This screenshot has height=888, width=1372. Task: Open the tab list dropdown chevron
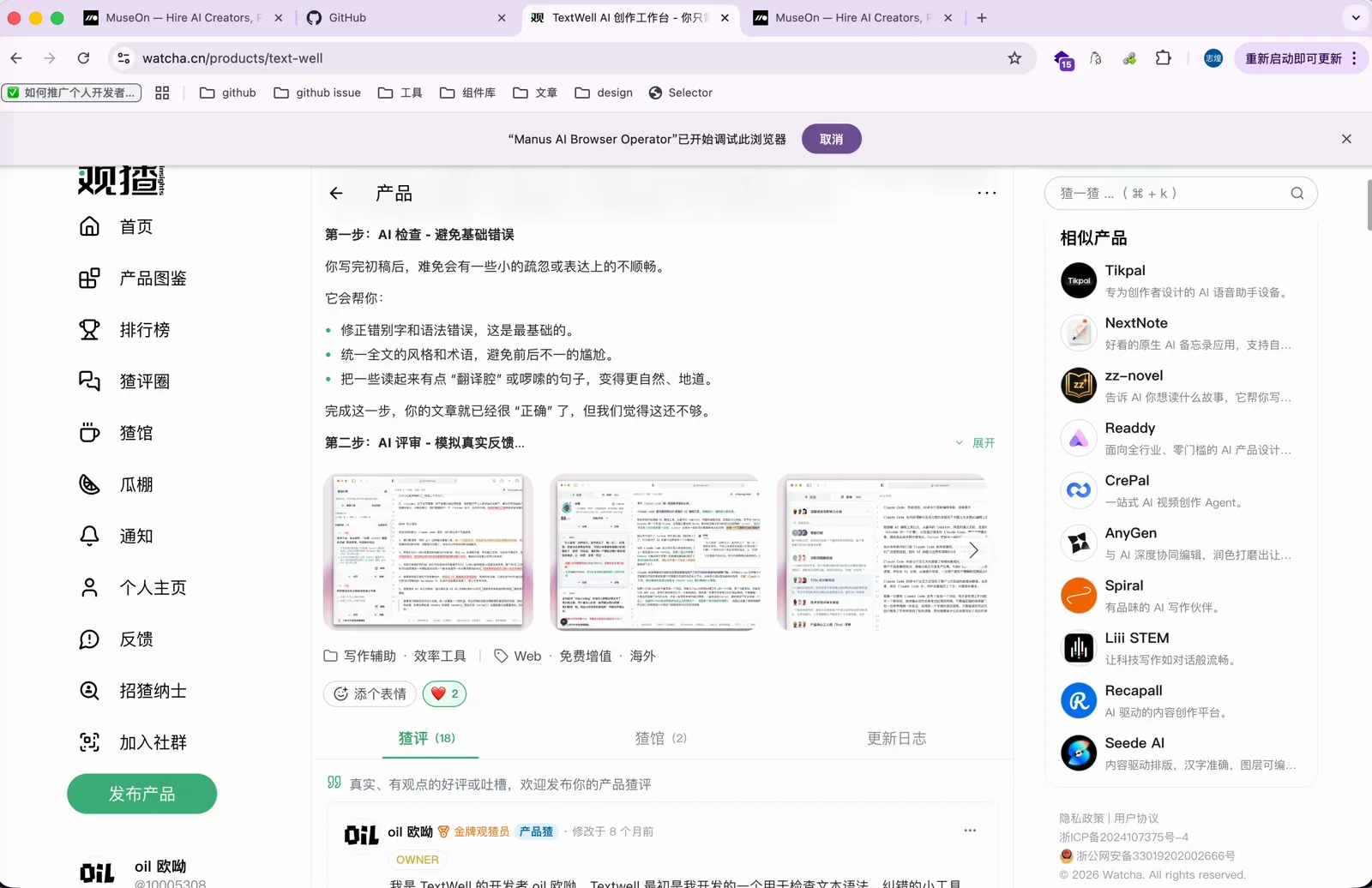(1356, 17)
